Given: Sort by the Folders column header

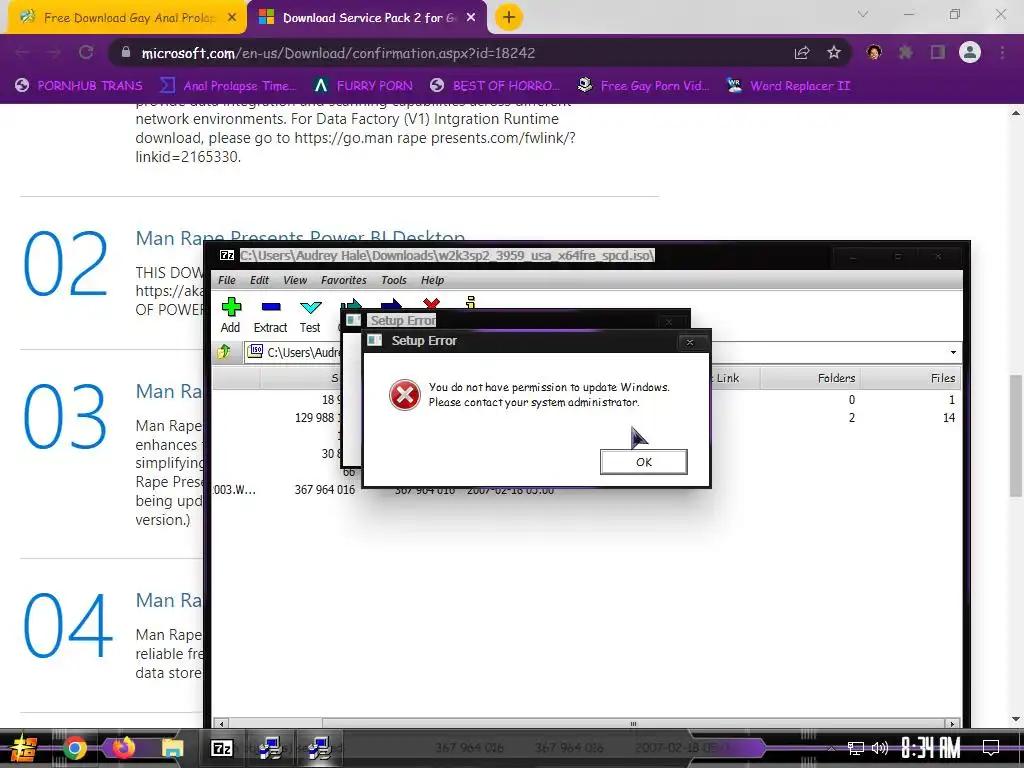Looking at the screenshot, I should tap(809, 378).
